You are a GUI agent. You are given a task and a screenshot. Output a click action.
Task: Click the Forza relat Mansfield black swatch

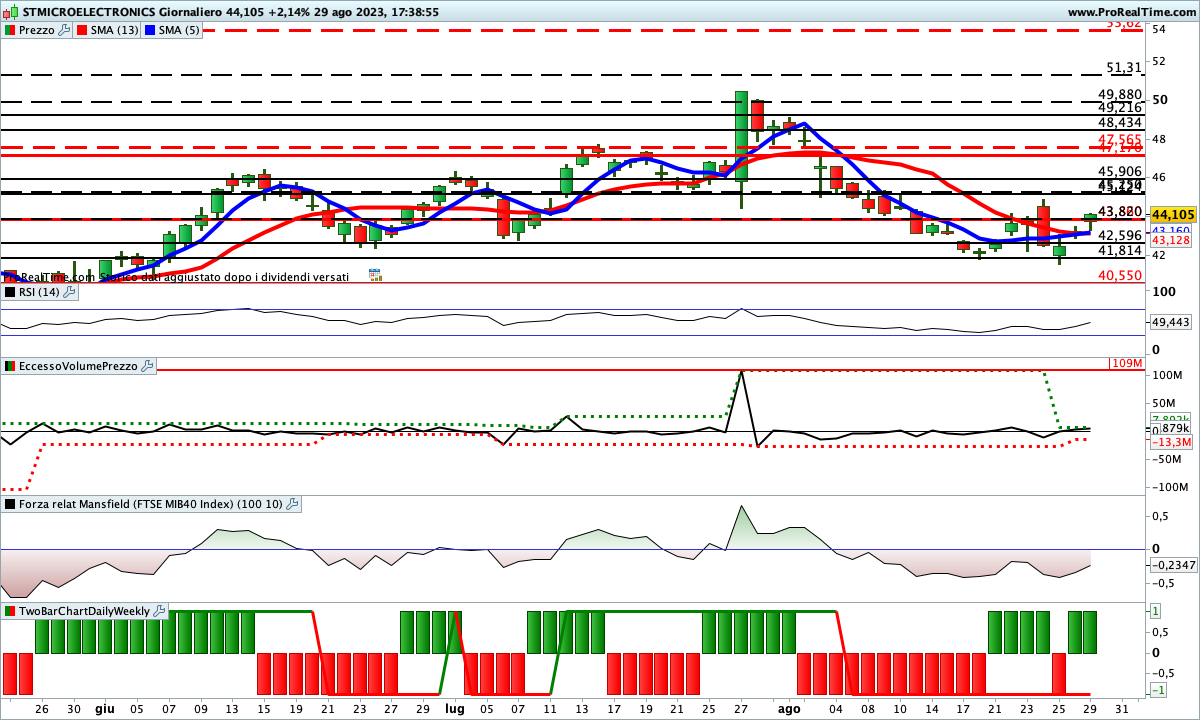click(10, 504)
